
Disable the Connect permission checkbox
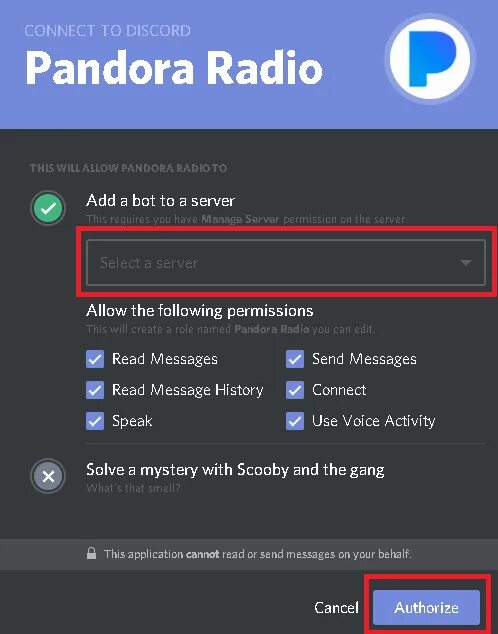(x=295, y=390)
